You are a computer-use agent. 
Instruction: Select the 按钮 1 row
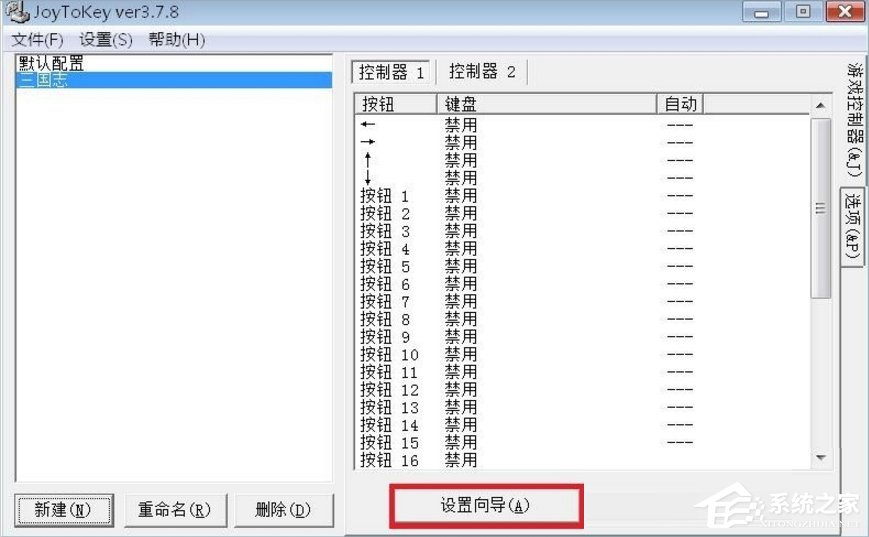coord(582,196)
